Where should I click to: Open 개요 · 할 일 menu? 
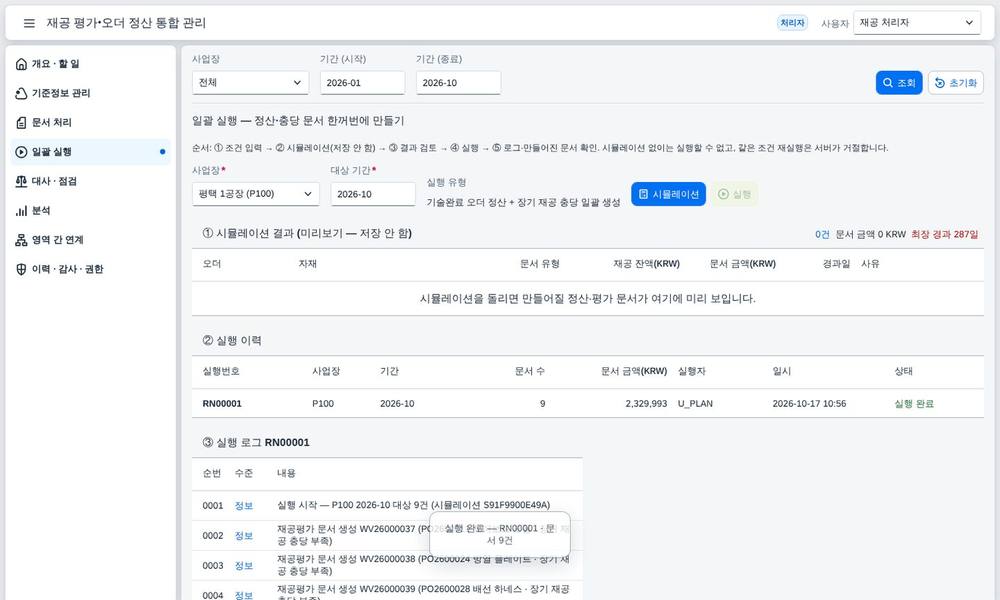[91, 64]
